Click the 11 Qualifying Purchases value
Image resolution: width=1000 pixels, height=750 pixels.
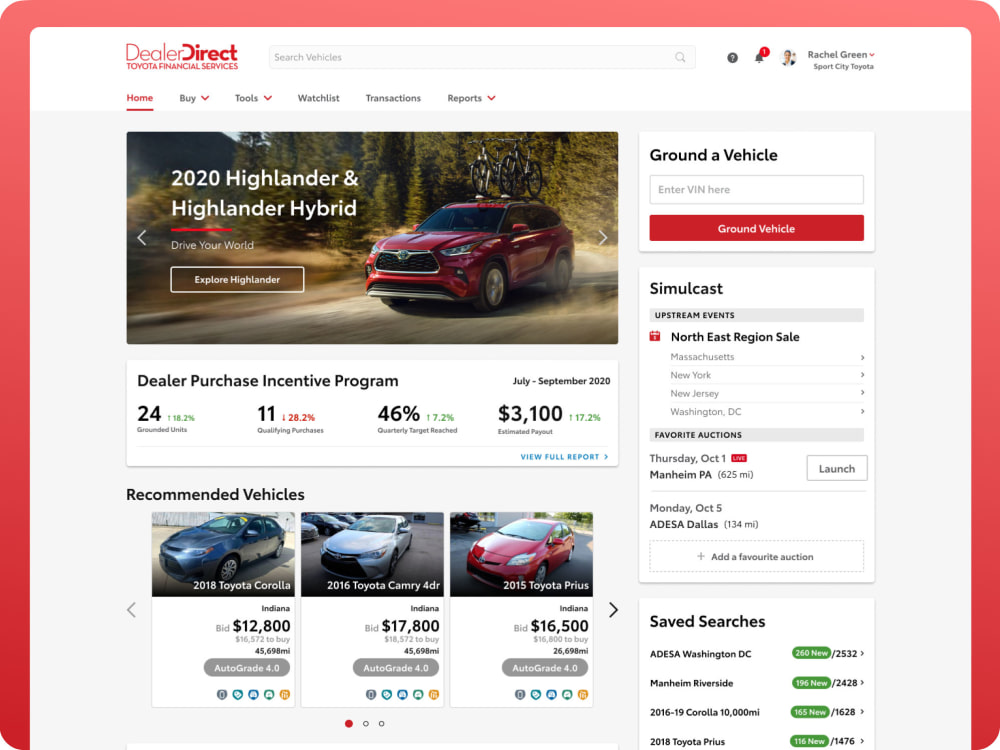pos(267,414)
